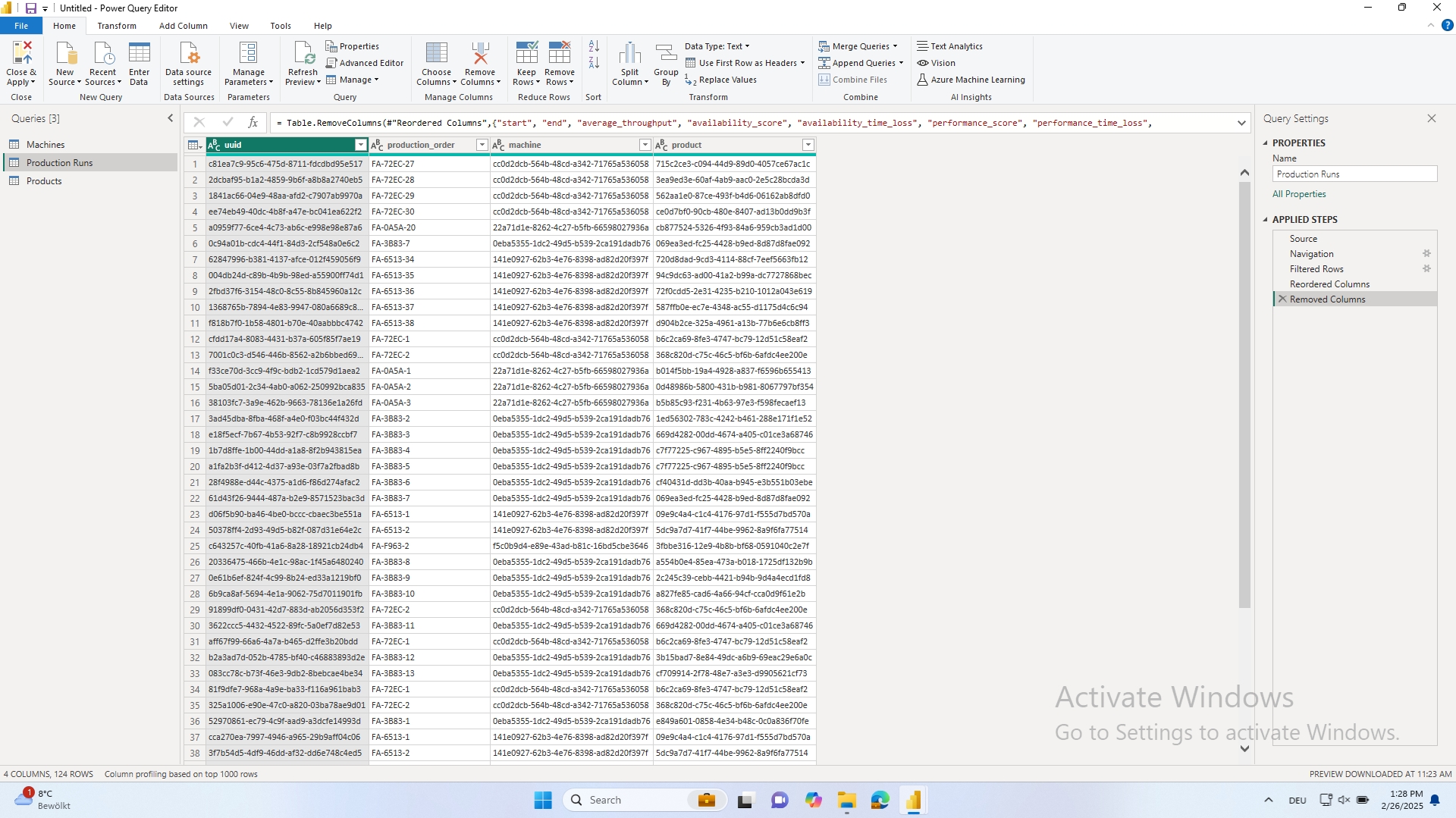Switch to the Help tab

(x=323, y=26)
